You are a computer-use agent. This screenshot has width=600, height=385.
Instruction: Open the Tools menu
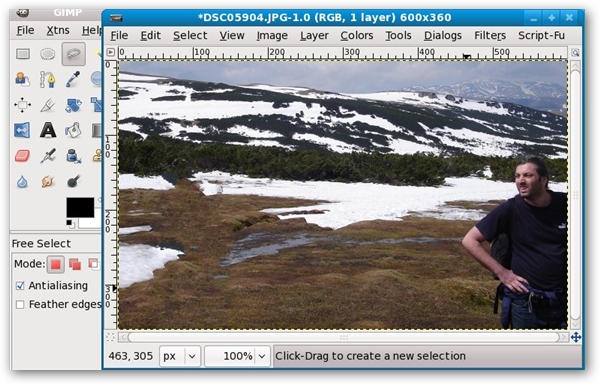(x=398, y=36)
